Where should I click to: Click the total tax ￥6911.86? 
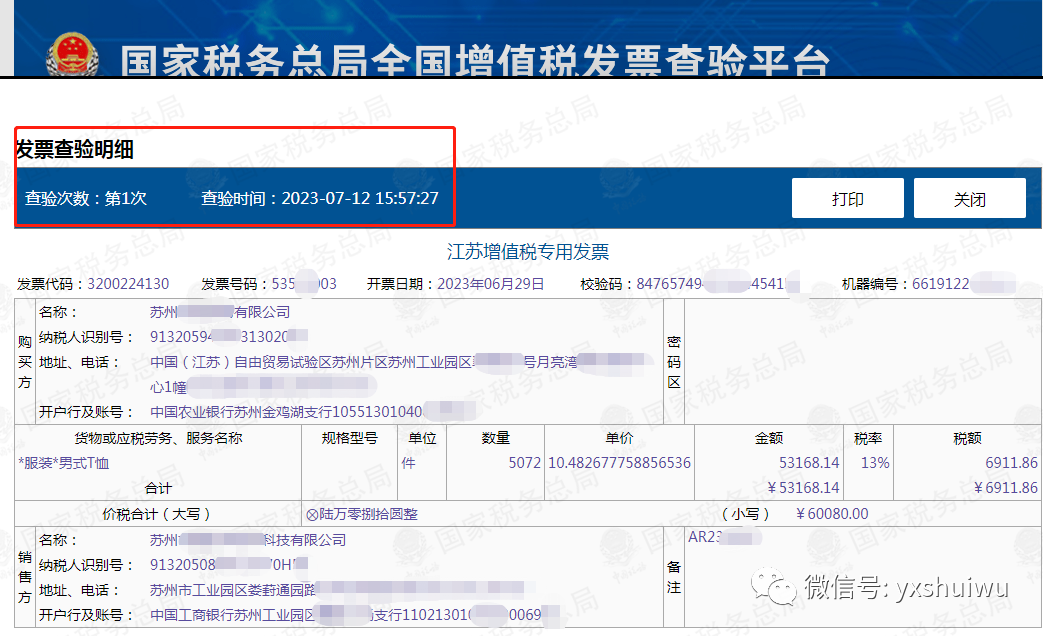[1005, 488]
